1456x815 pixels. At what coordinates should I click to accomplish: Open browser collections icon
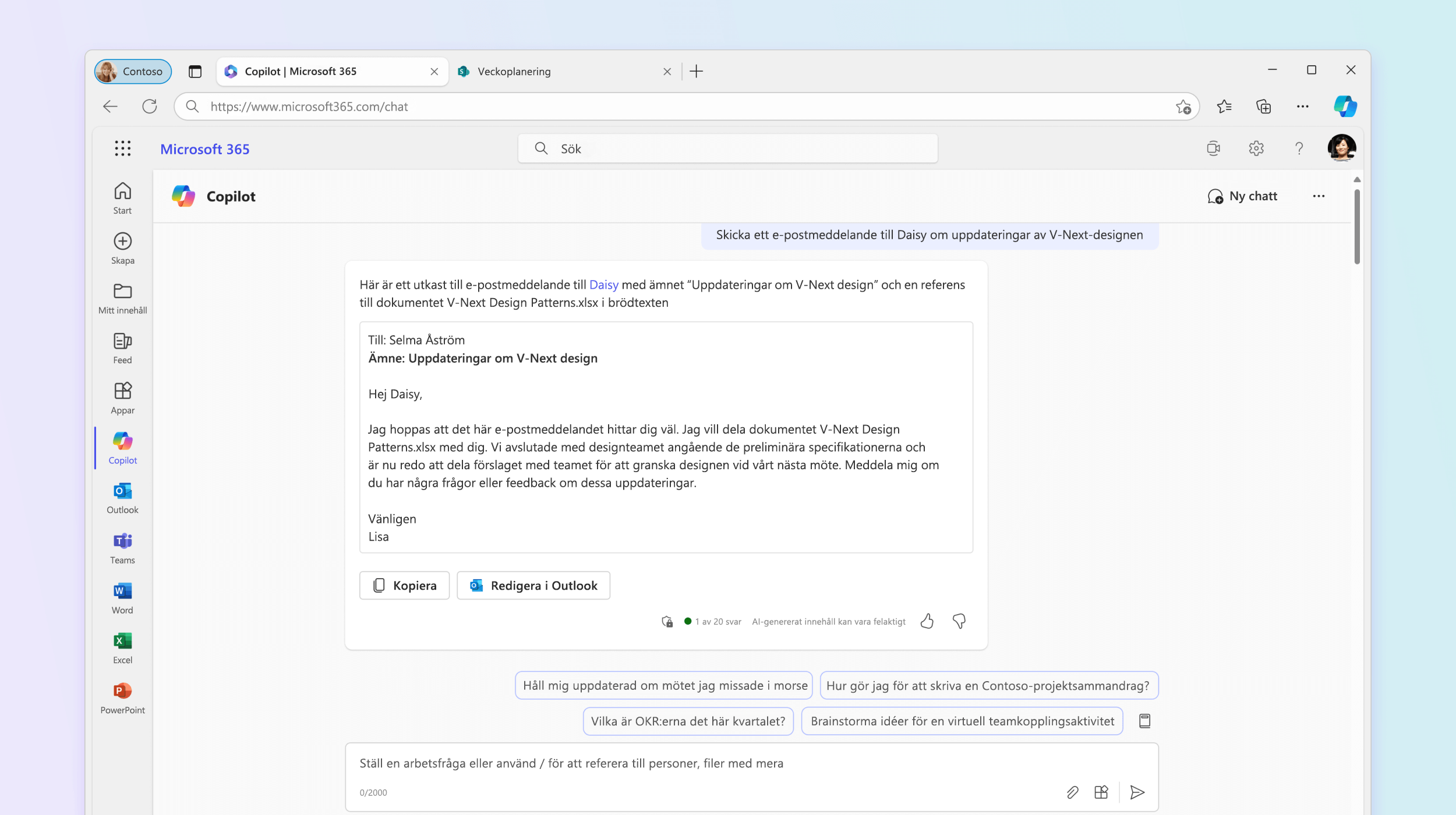pos(1263,107)
